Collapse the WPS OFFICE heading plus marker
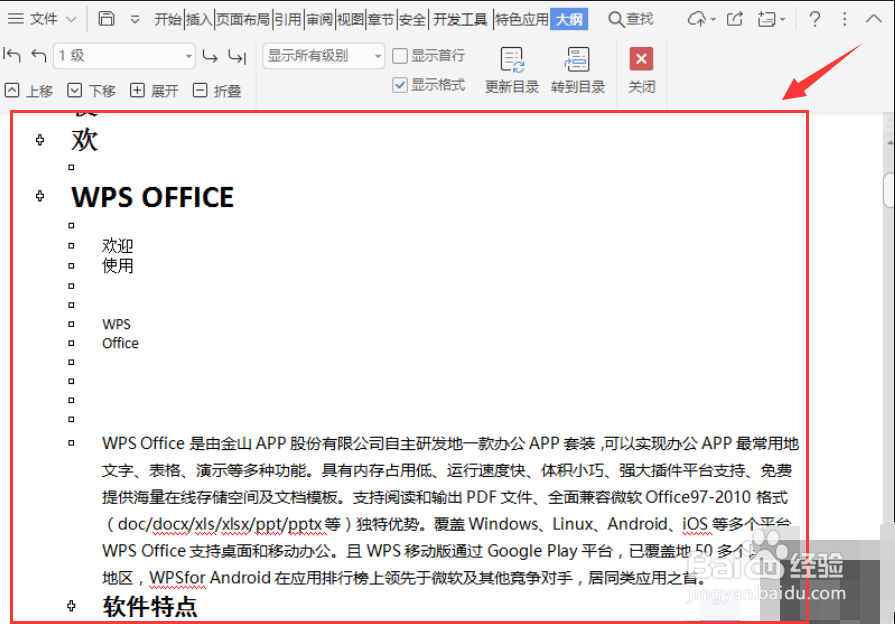Image resolution: width=895 pixels, height=624 pixels. (x=40, y=196)
